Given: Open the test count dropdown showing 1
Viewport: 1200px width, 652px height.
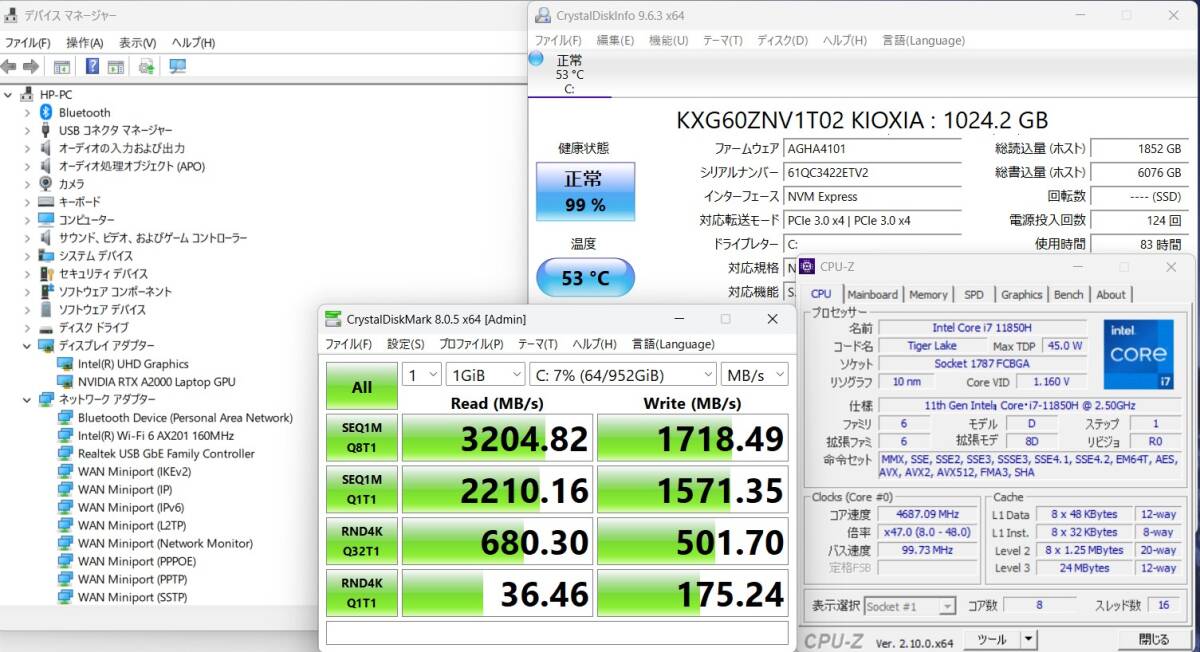Looking at the screenshot, I should click(421, 374).
